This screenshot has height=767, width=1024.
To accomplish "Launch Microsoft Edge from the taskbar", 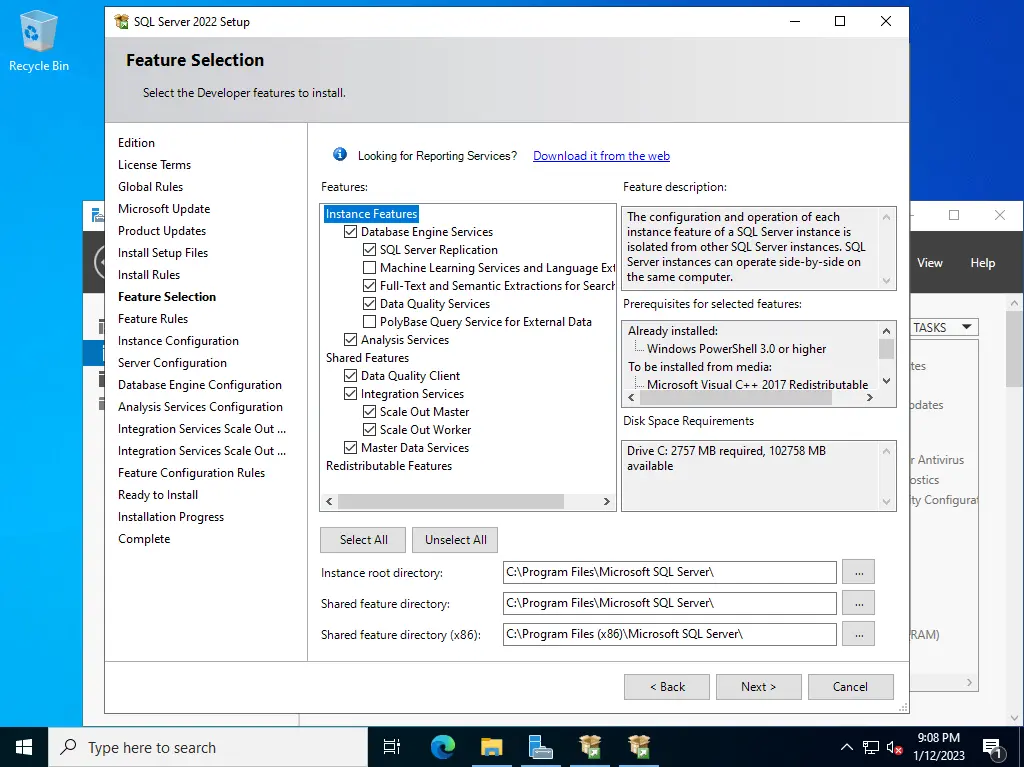I will tap(442, 747).
